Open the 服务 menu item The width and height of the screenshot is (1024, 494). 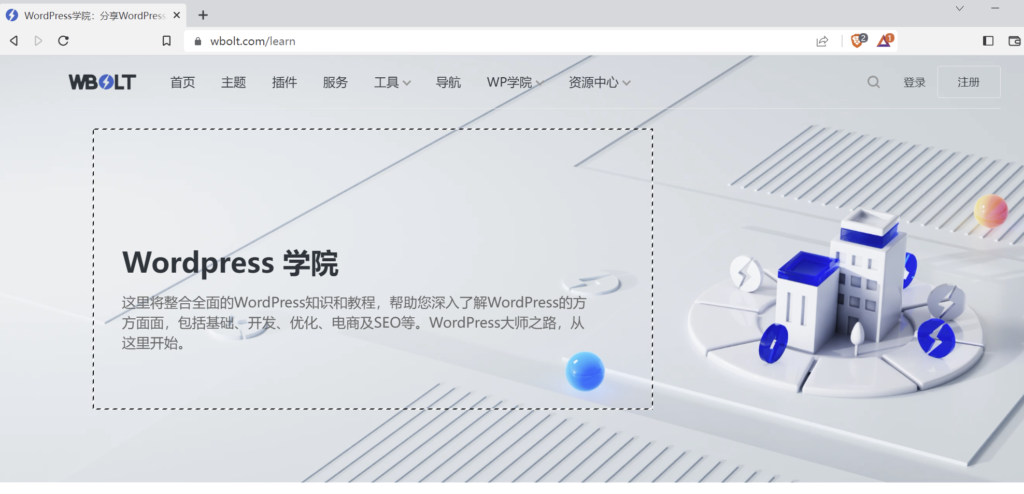tap(335, 82)
